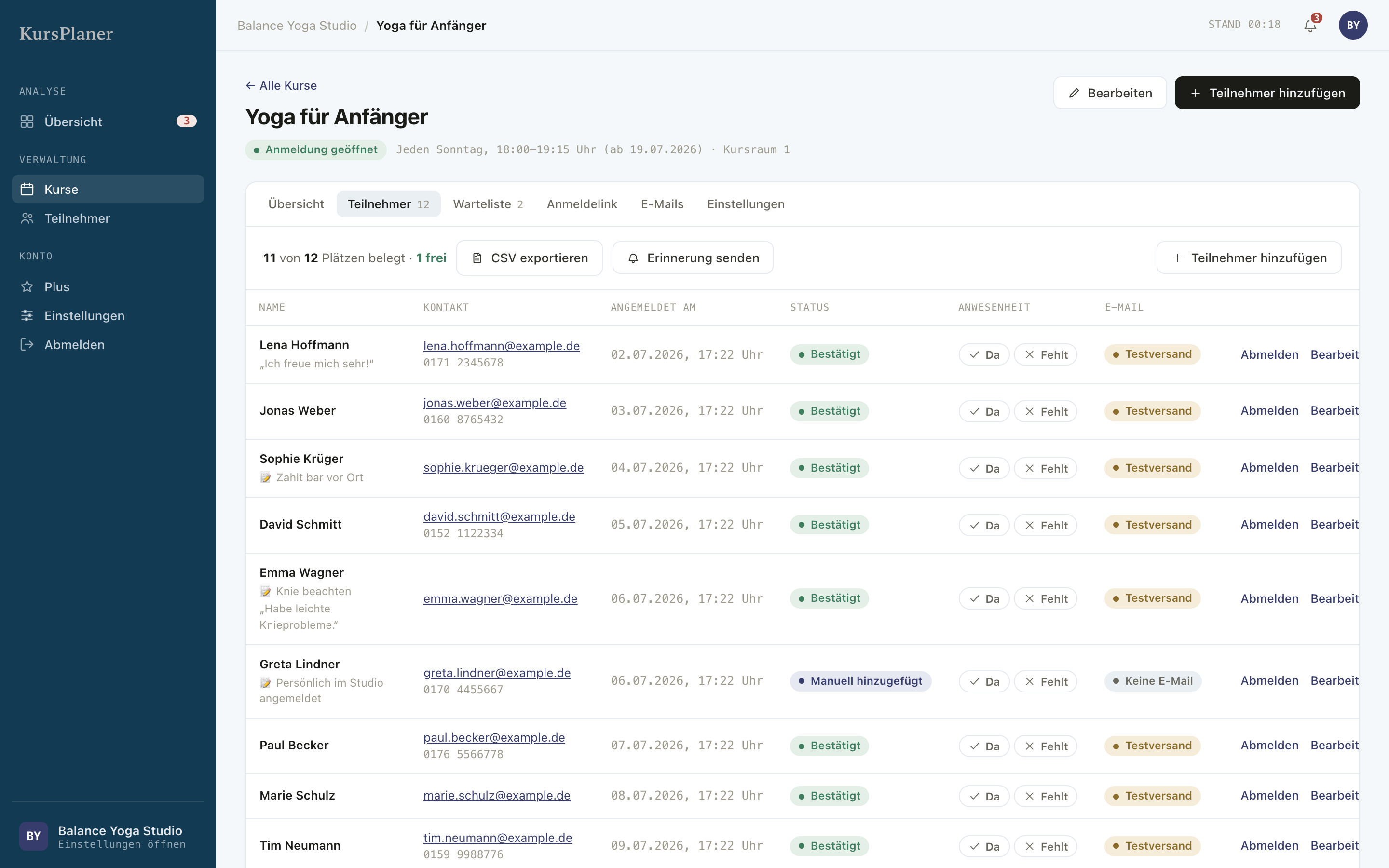
Task: Mark Greta Lindner as Da
Action: (984, 681)
